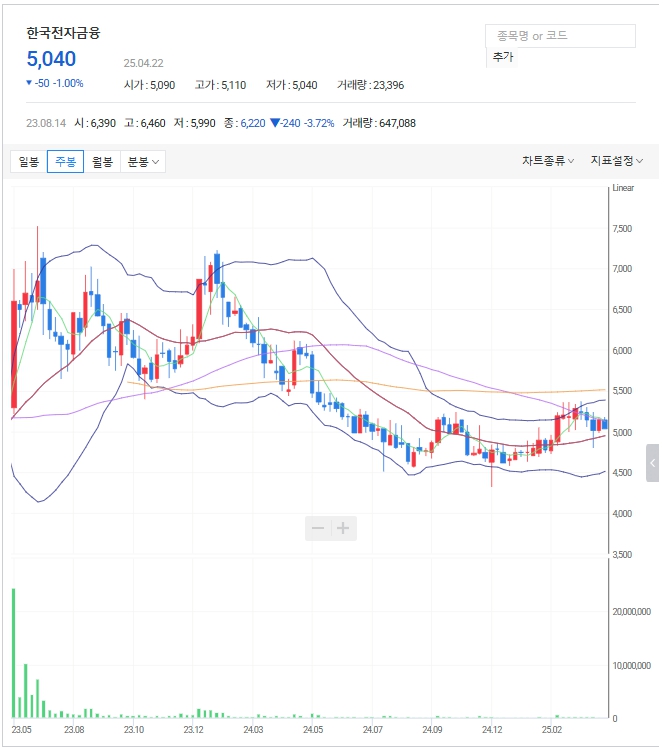The height and width of the screenshot is (747, 667).
Task: Select the 일봉 daily chart tab
Action: point(29,162)
